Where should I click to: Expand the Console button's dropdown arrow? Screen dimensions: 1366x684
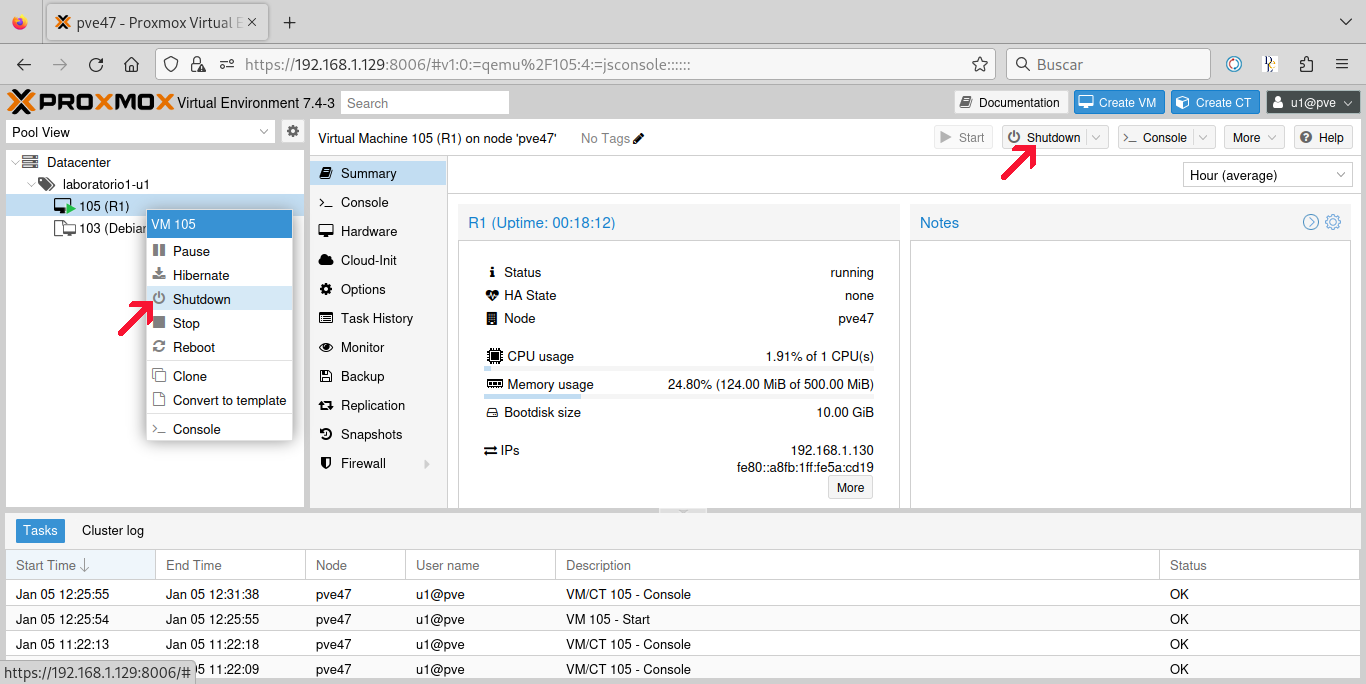coord(1203,138)
